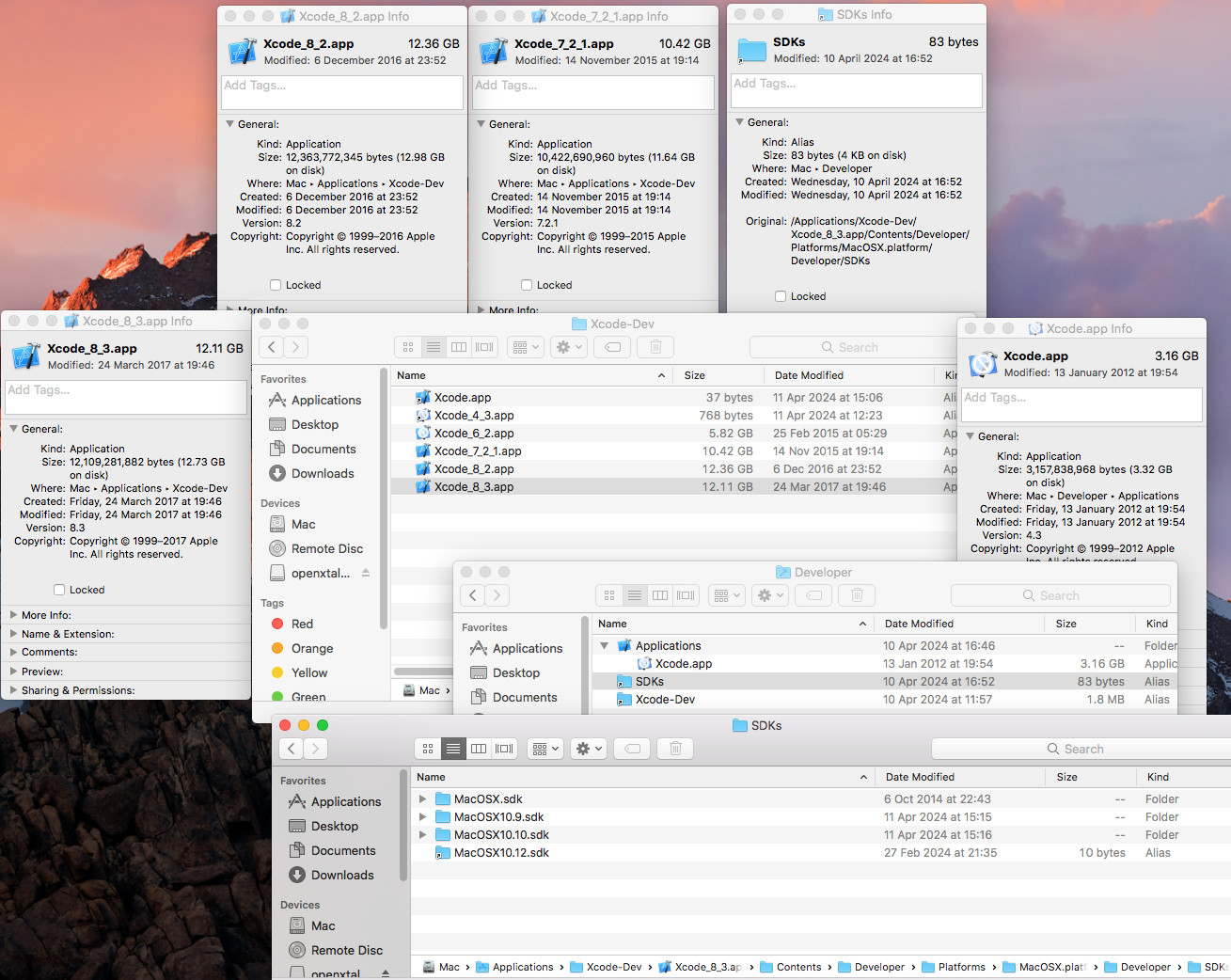Select Xcode.app row in Developer window

click(884, 664)
